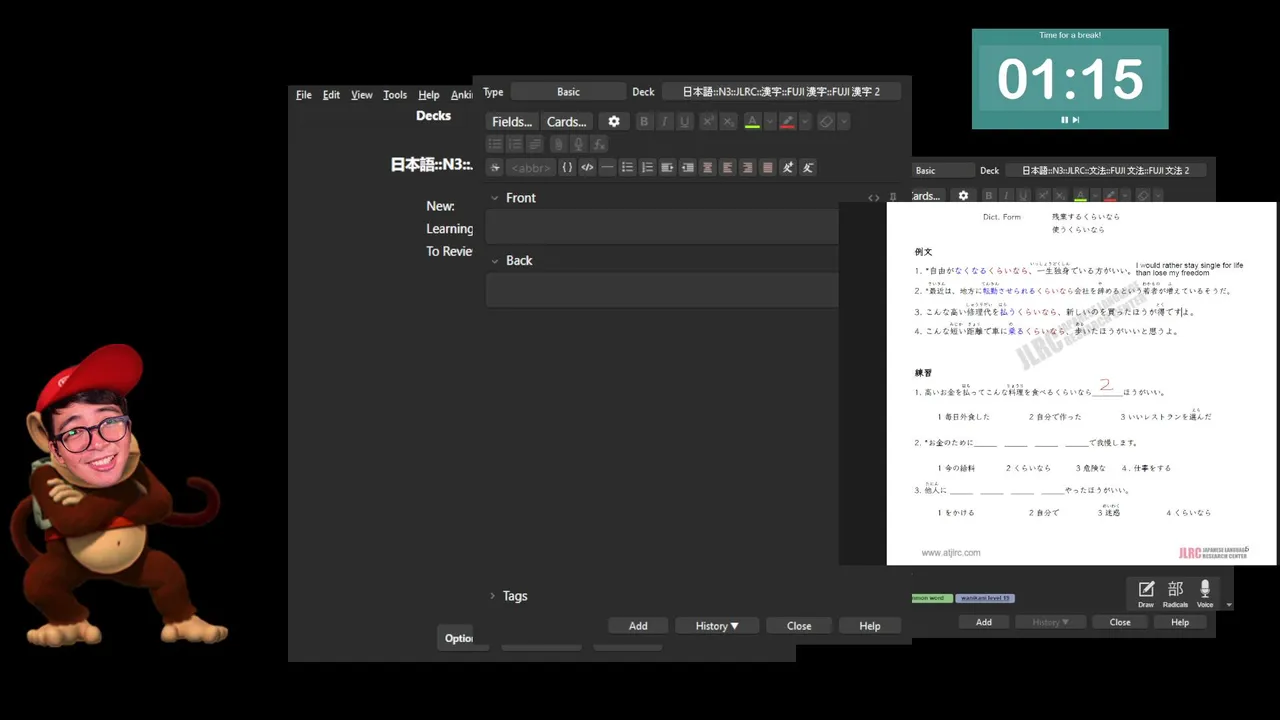Toggle underline formatting in front Add window

pyautogui.click(x=685, y=121)
